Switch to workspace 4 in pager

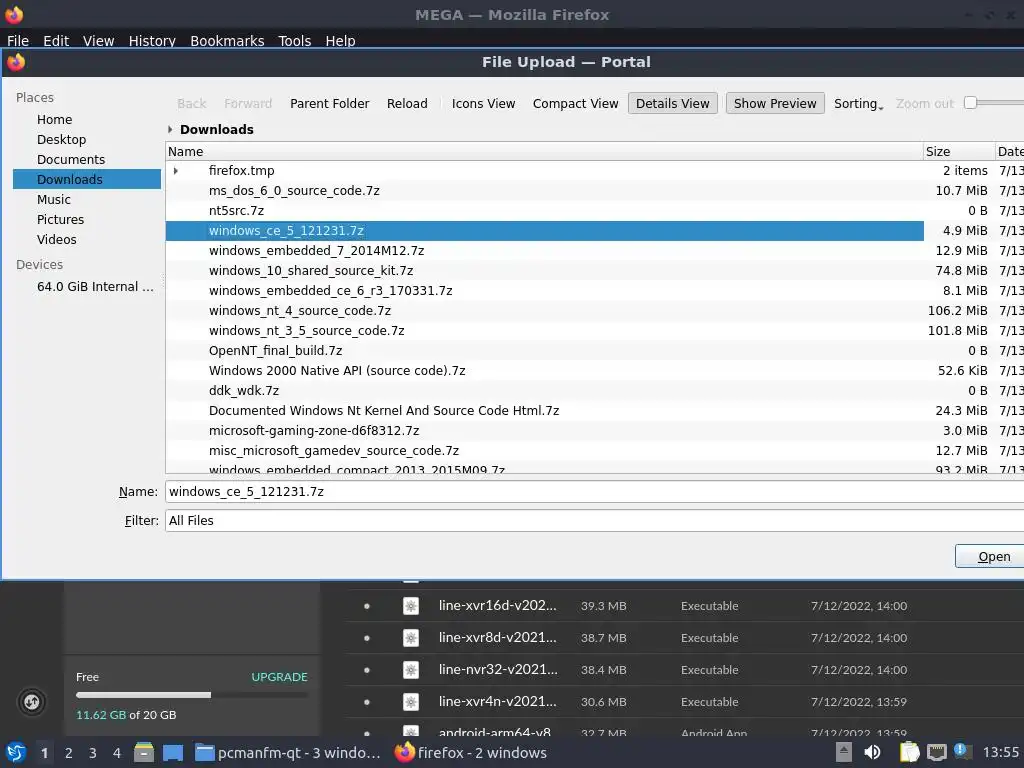[x=117, y=753]
